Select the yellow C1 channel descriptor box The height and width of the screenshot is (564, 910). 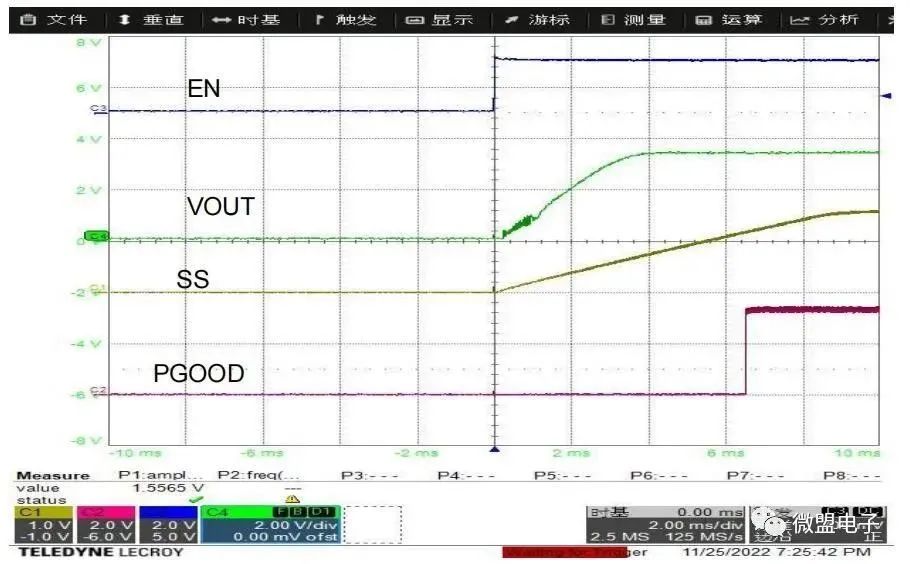(x=44, y=525)
